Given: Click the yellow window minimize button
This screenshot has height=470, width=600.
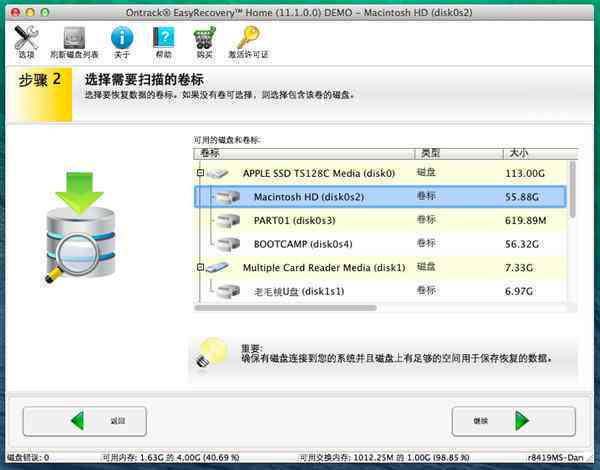Looking at the screenshot, I should (30, 12).
